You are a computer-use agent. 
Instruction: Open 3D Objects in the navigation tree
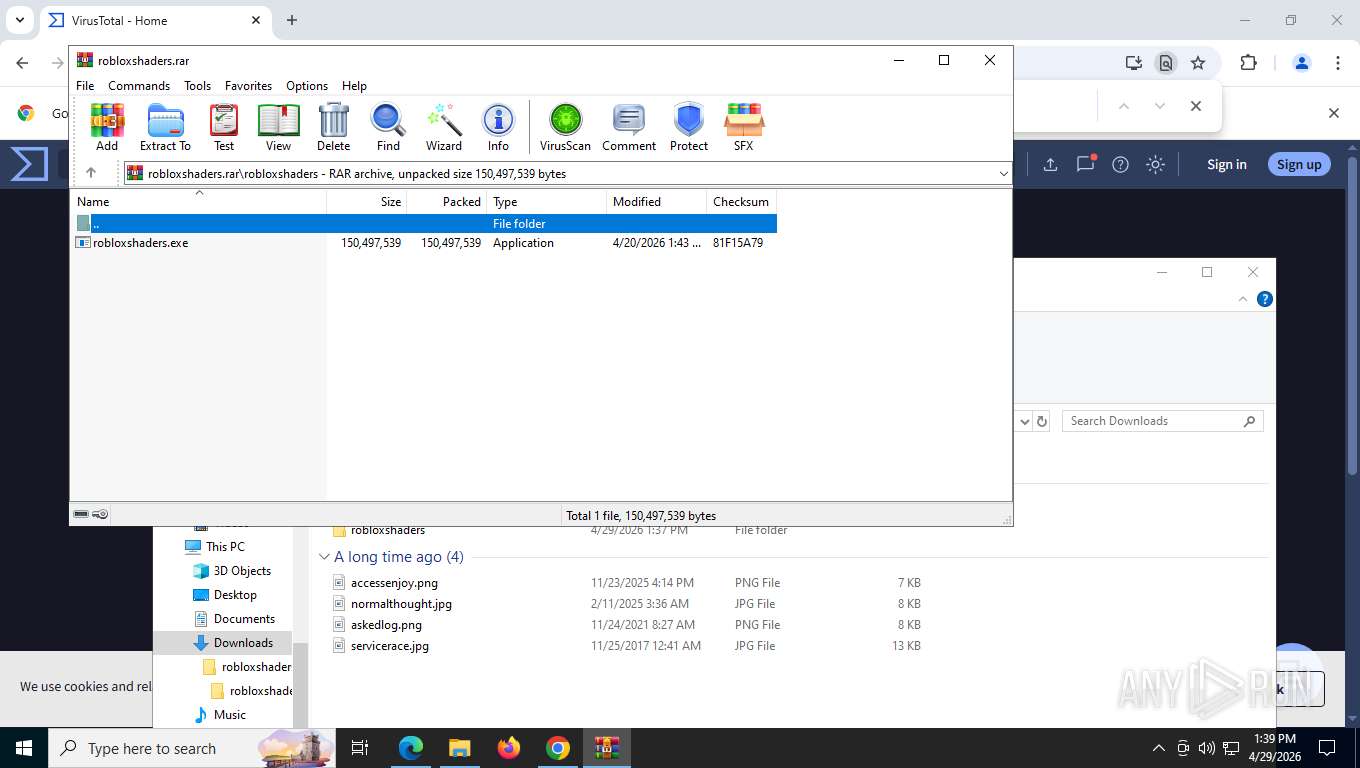pyautogui.click(x=242, y=571)
